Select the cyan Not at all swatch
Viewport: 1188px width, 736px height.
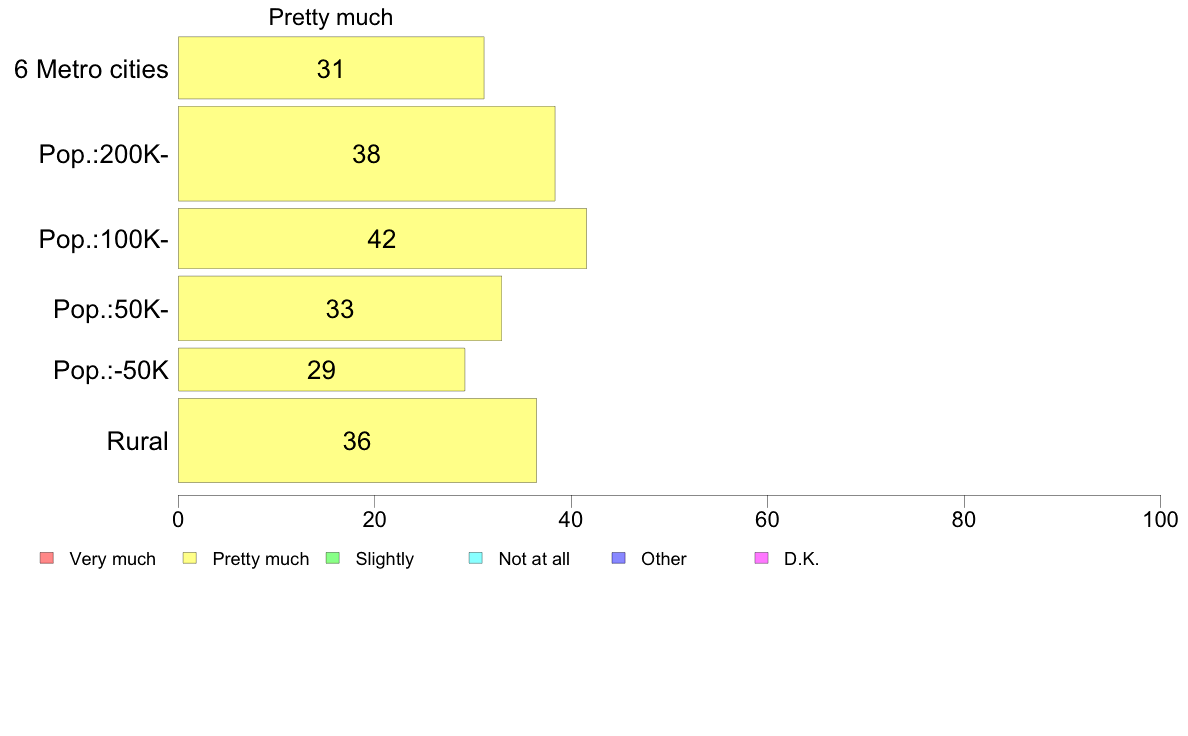coord(476,559)
